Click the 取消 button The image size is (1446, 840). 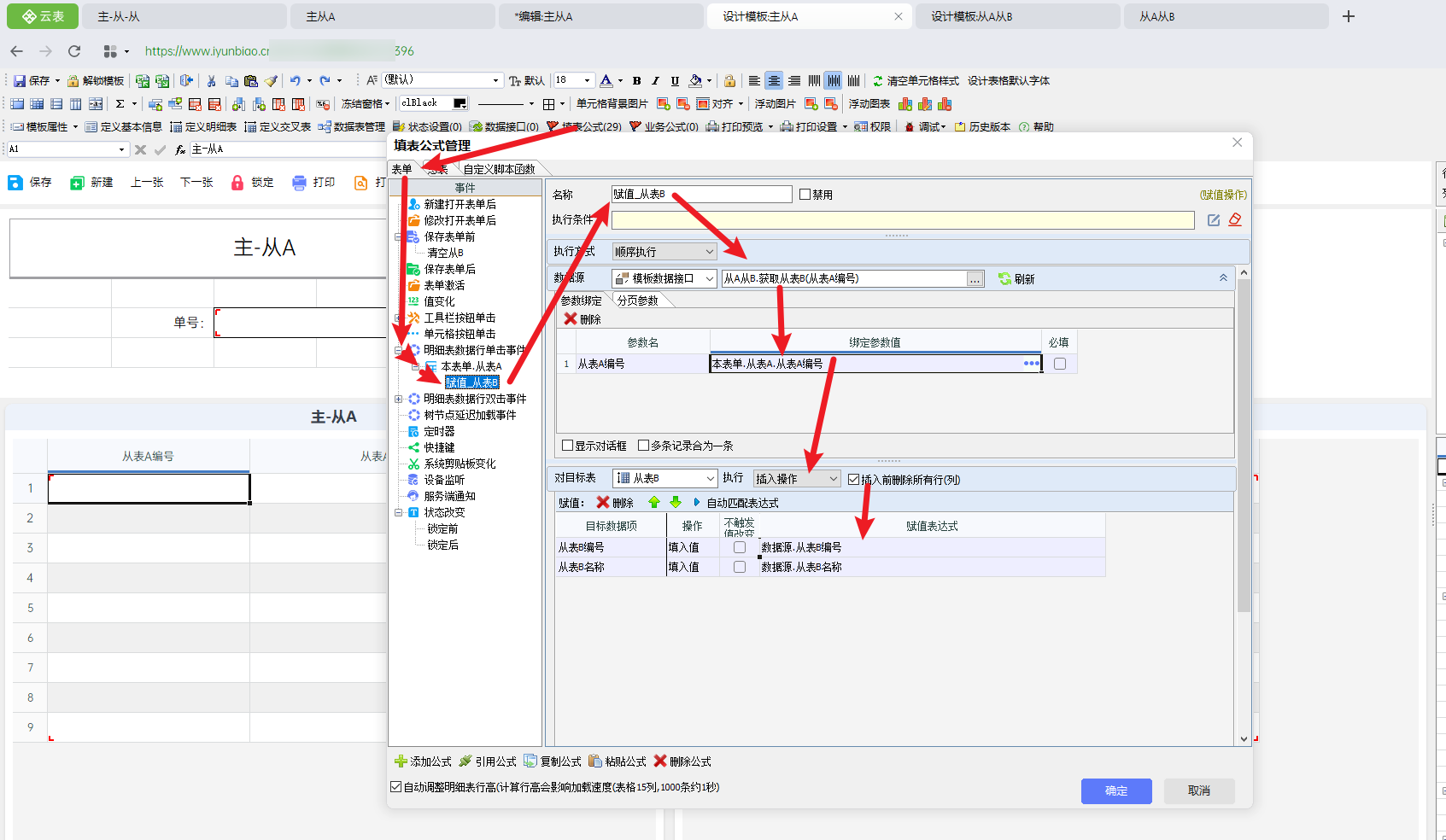[x=1198, y=791]
